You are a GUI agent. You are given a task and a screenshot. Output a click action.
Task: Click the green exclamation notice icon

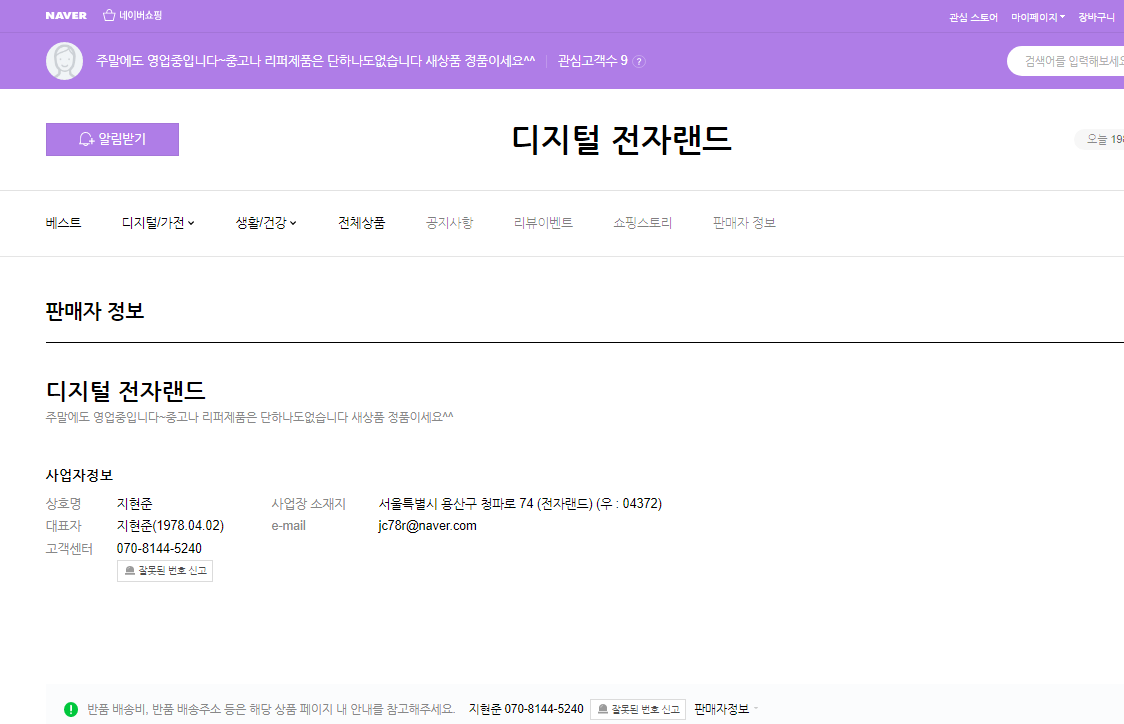[71, 709]
